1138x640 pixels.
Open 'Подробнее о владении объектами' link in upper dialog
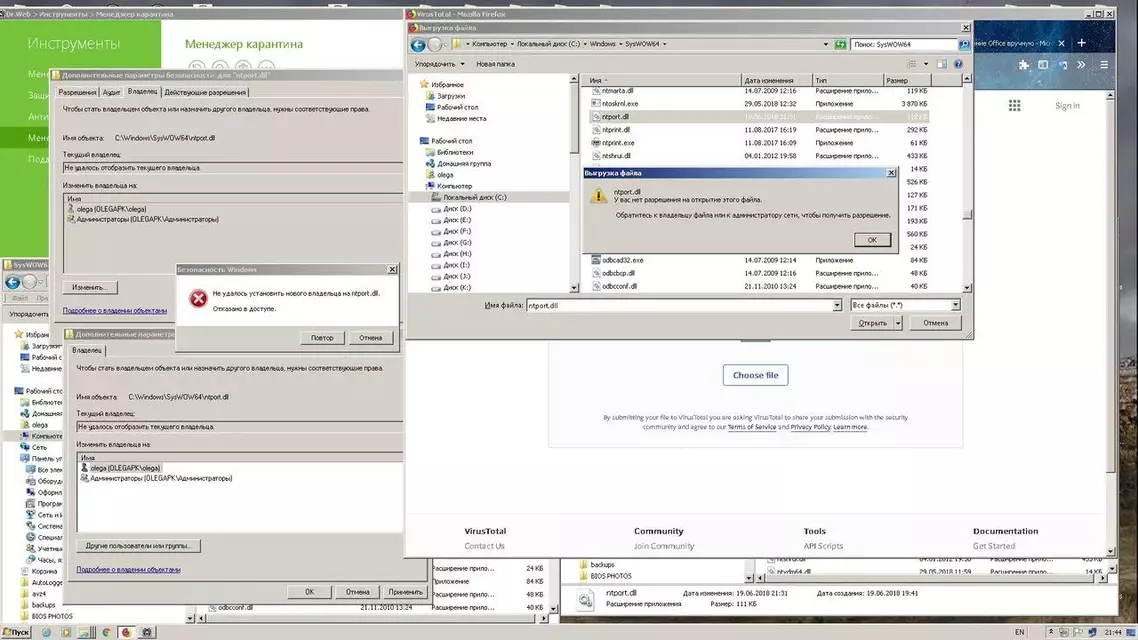coord(115,311)
